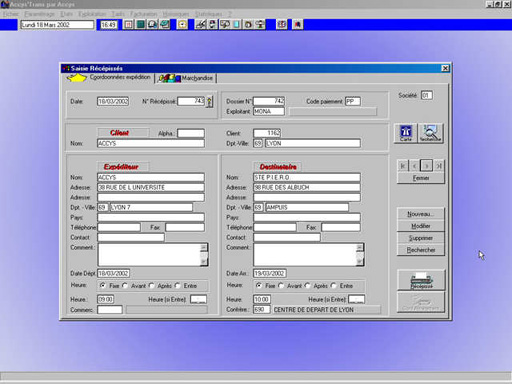
Task: Go to the previous record arrow
Action: click(x=415, y=166)
